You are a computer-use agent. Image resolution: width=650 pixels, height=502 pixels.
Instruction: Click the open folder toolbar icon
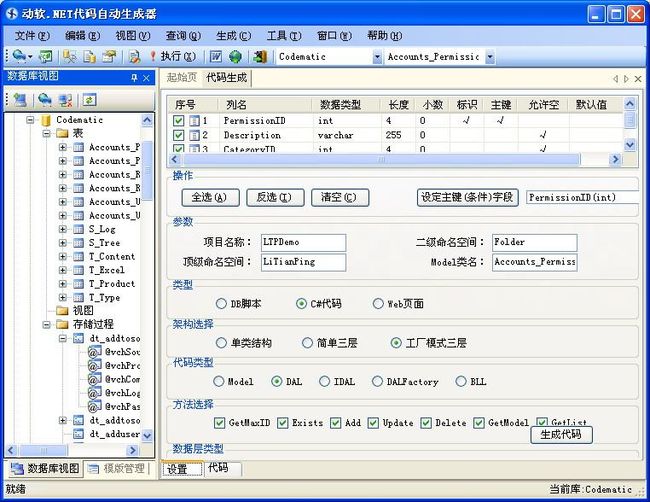[x=109, y=56]
